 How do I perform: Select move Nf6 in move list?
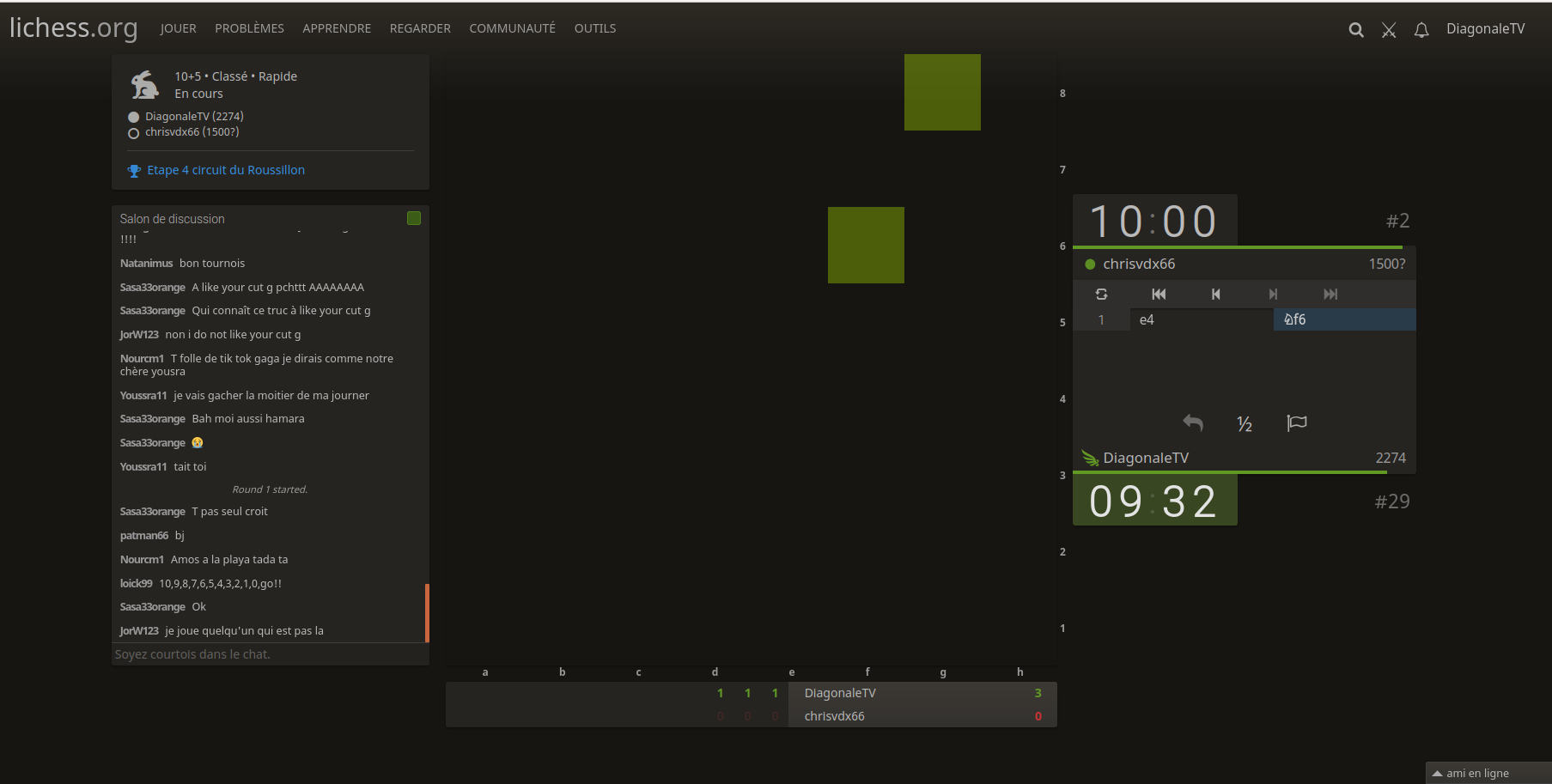(1344, 319)
